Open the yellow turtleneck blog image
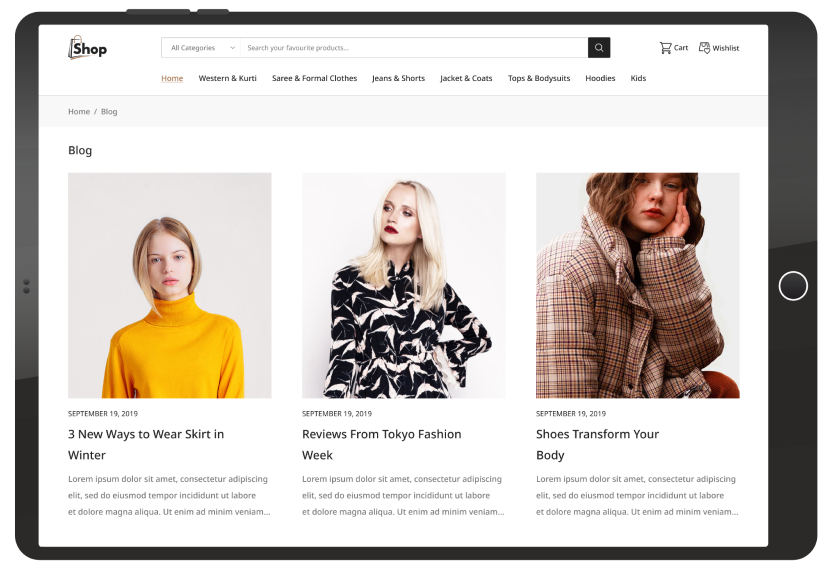This screenshot has width=826, height=569. coord(170,285)
